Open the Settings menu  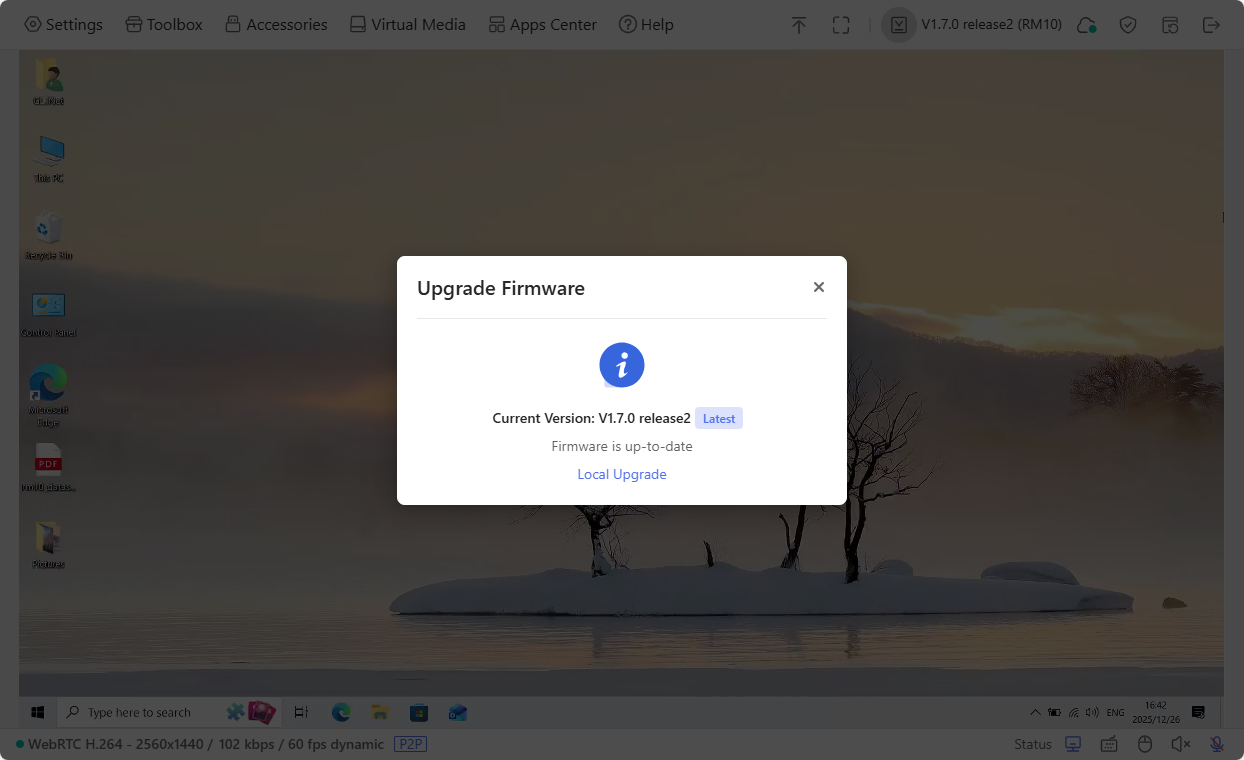[x=63, y=24]
